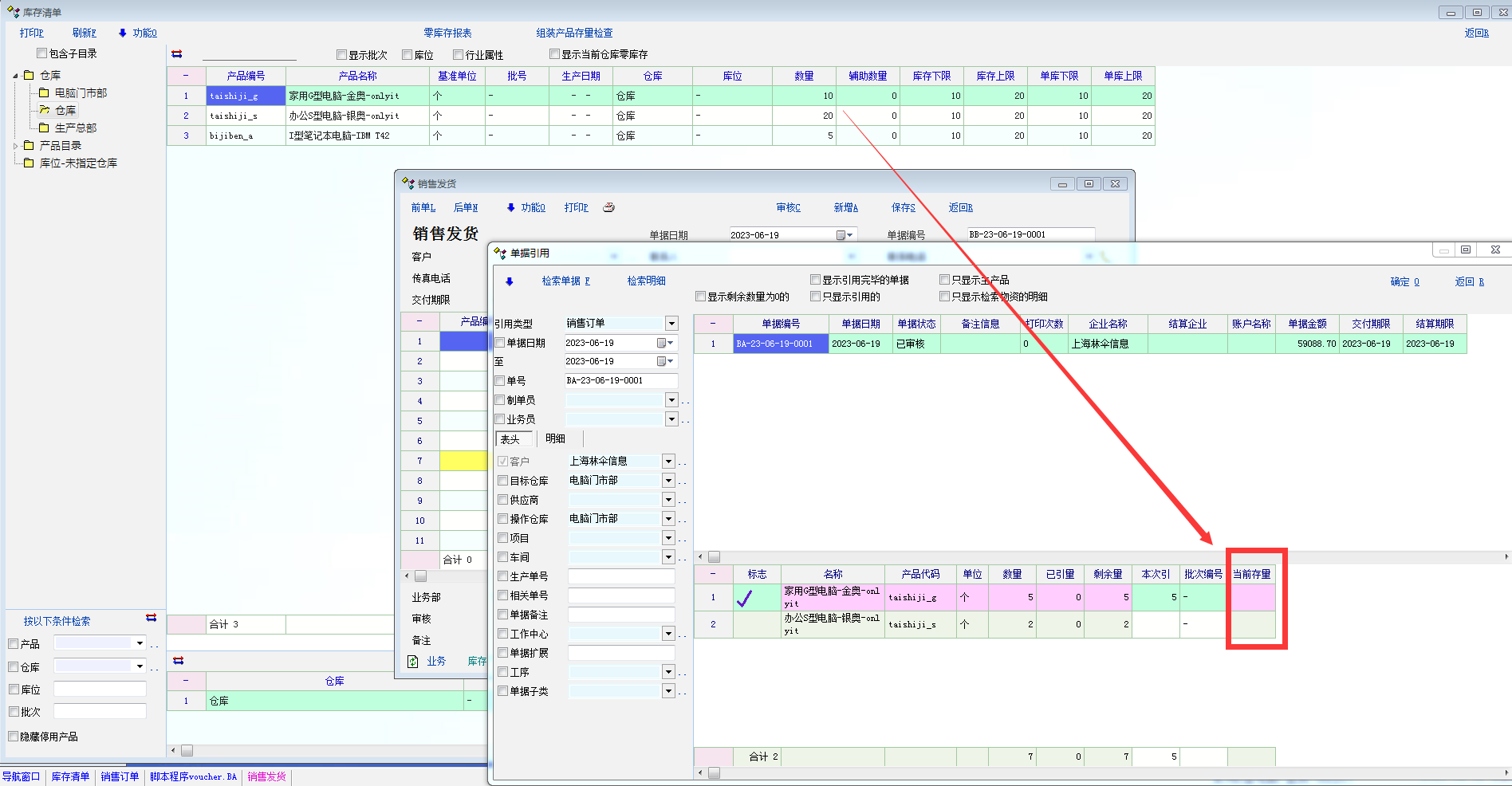Viewport: 1512px width, 786px height.
Task: Open the 引用类型 dropdown showing 销售订单
Action: pyautogui.click(x=671, y=324)
